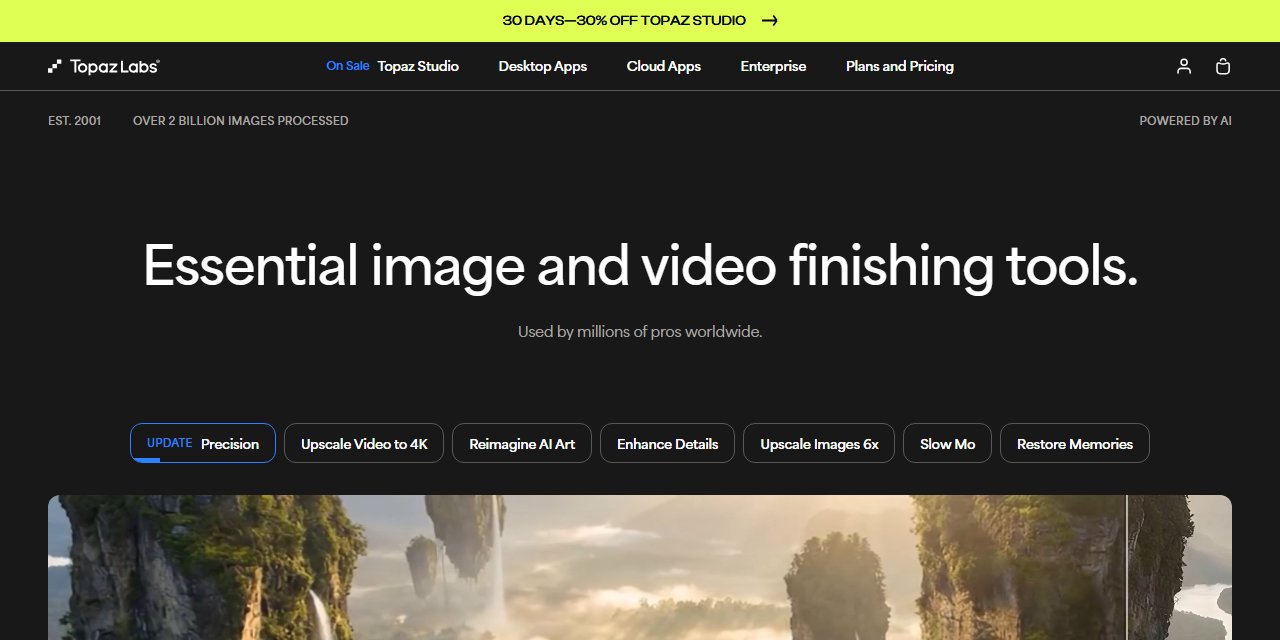The image size is (1280, 640).
Task: Select the Precision update tab
Action: click(x=203, y=443)
